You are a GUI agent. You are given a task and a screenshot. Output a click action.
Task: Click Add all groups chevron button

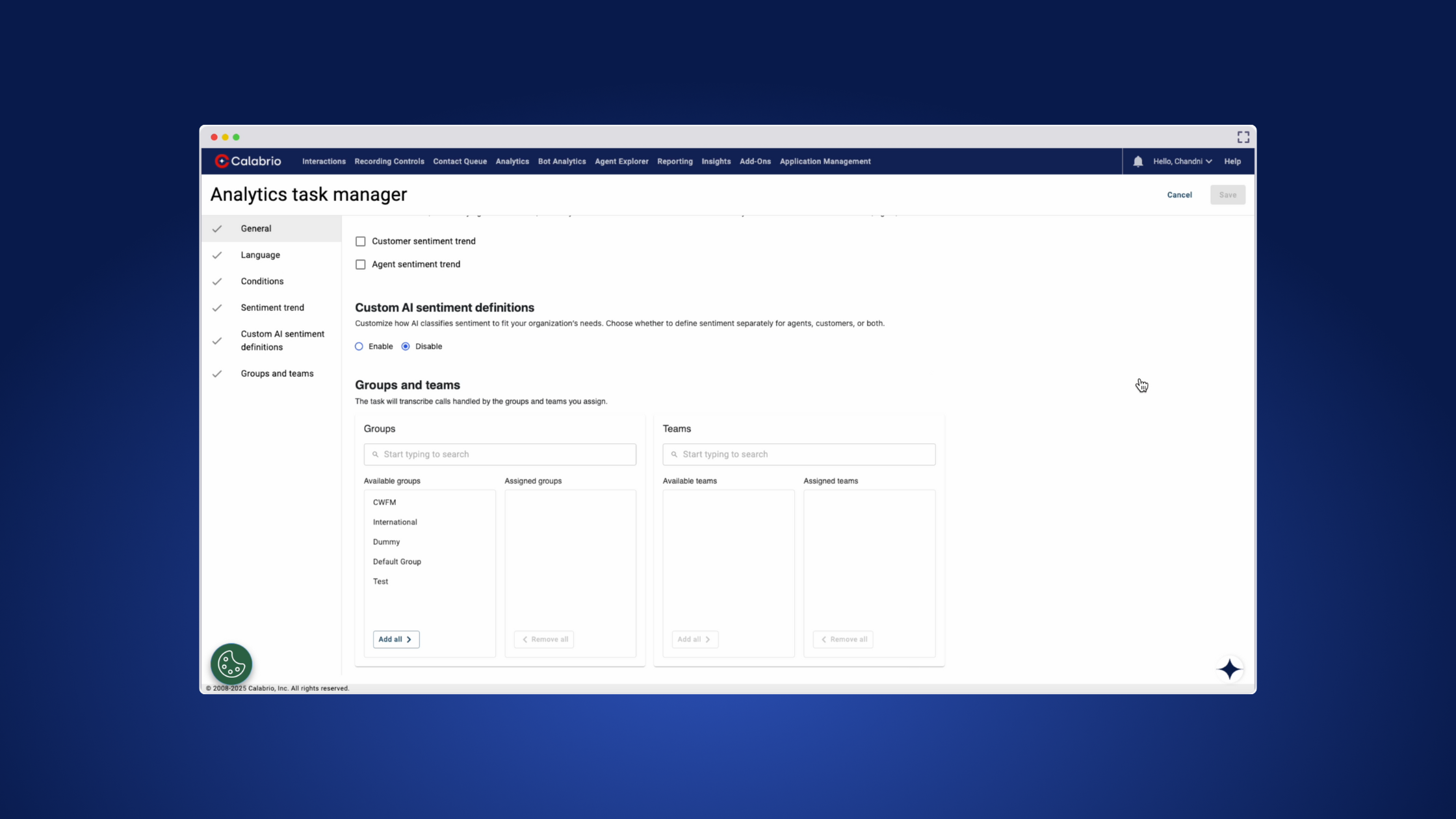[396, 640]
